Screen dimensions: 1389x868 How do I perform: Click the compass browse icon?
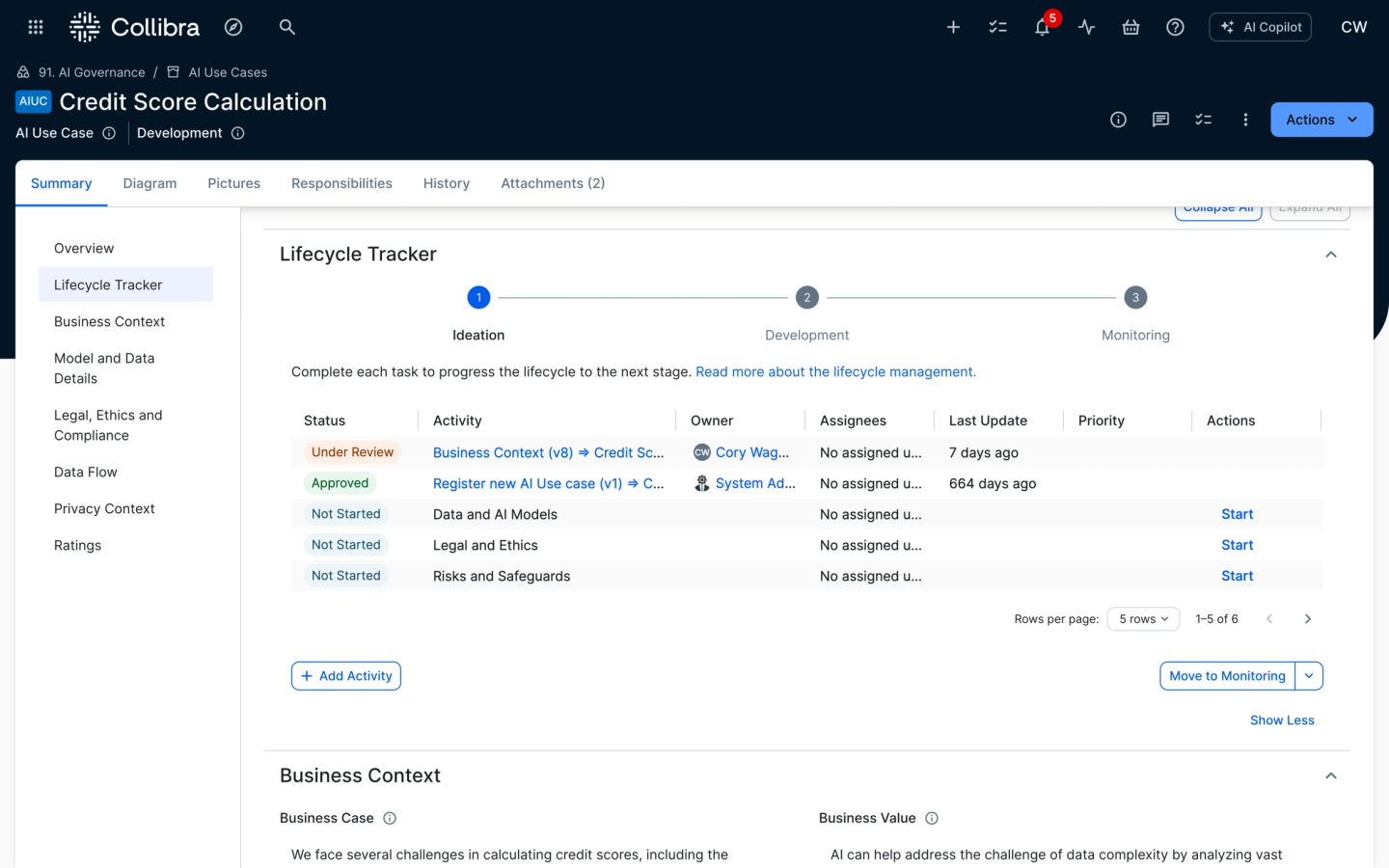coord(233,27)
